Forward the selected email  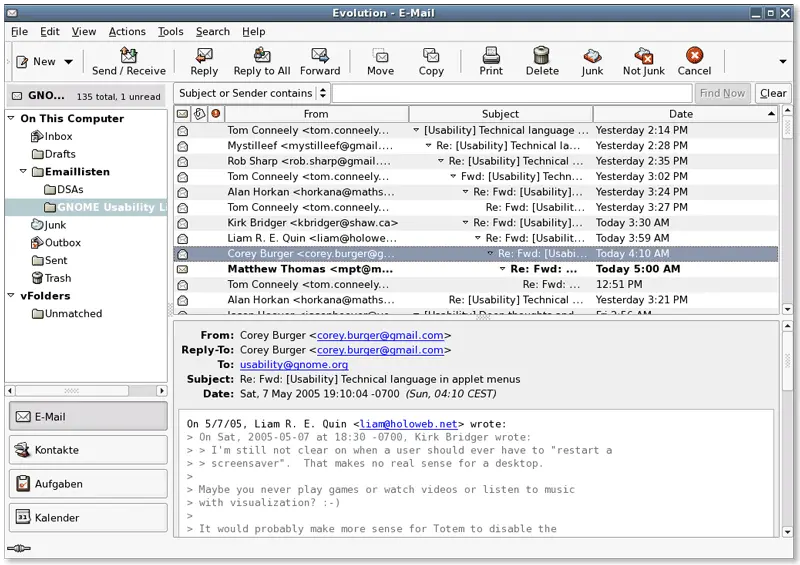pos(320,61)
